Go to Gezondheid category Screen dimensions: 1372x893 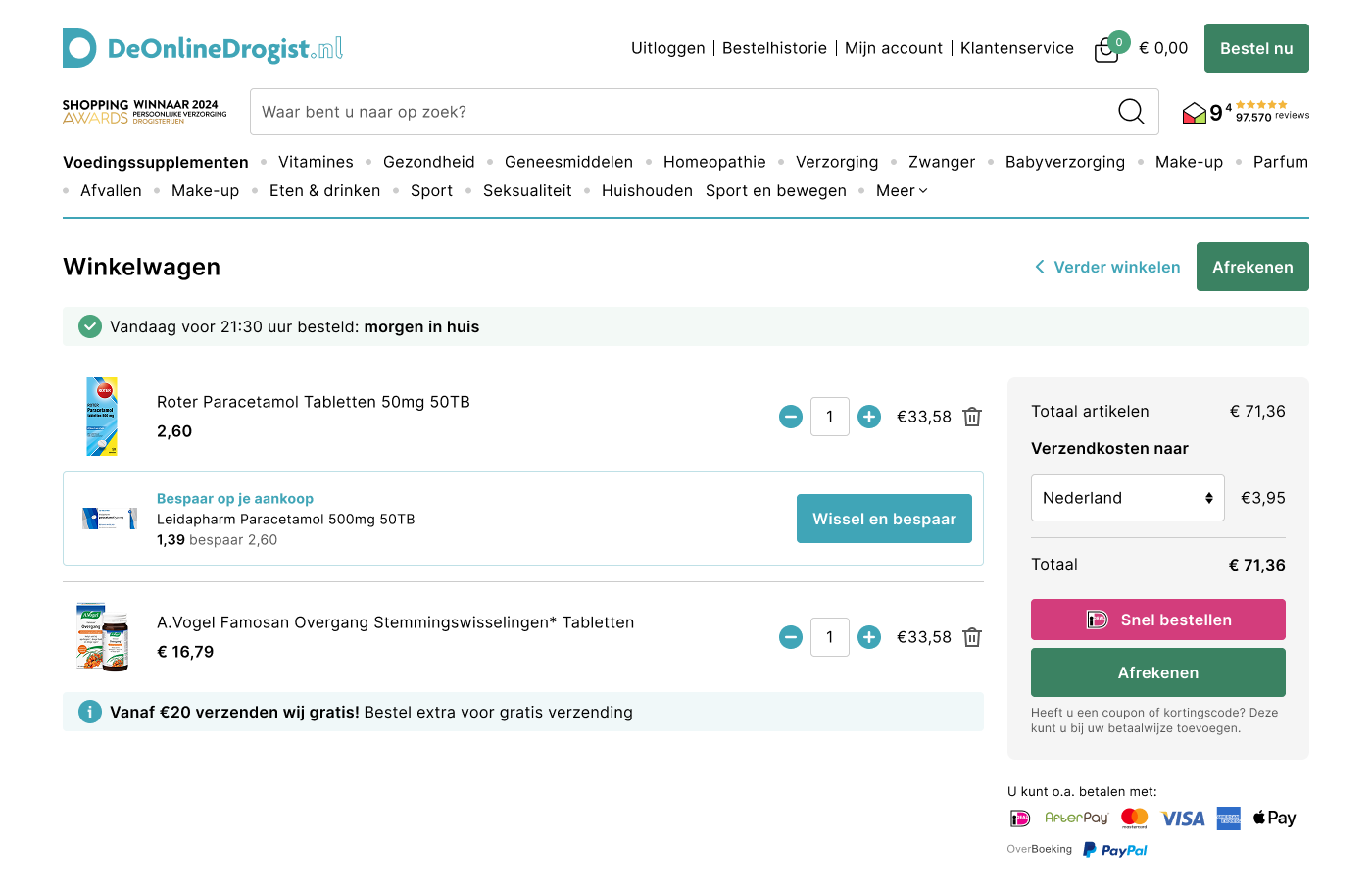tap(429, 162)
